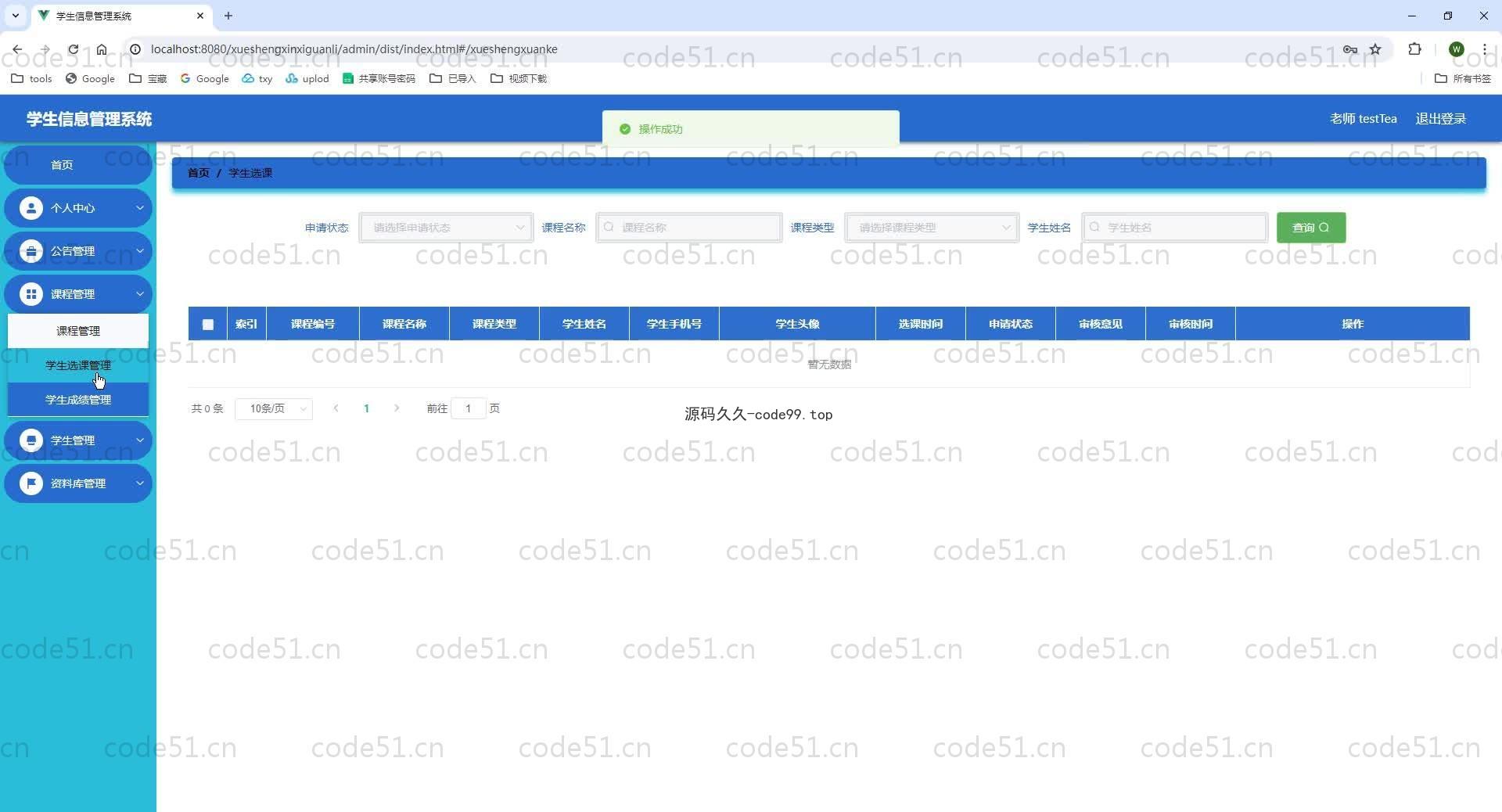This screenshot has height=812, width=1502.
Task: Open the 所有书签 folder
Action: (1463, 78)
